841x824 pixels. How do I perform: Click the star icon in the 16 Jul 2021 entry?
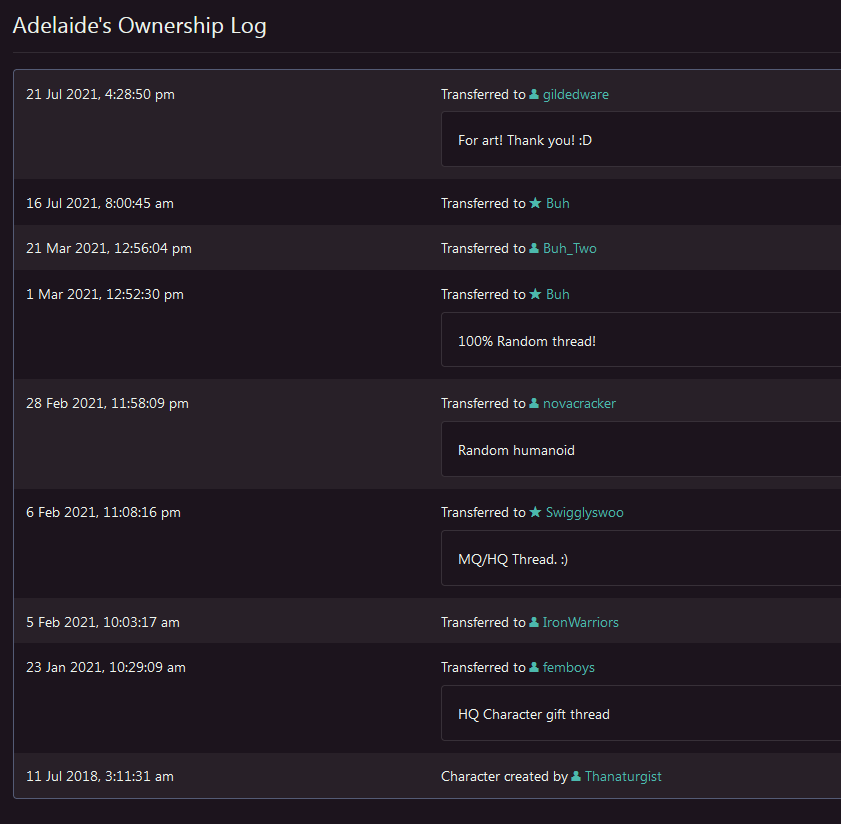(535, 203)
